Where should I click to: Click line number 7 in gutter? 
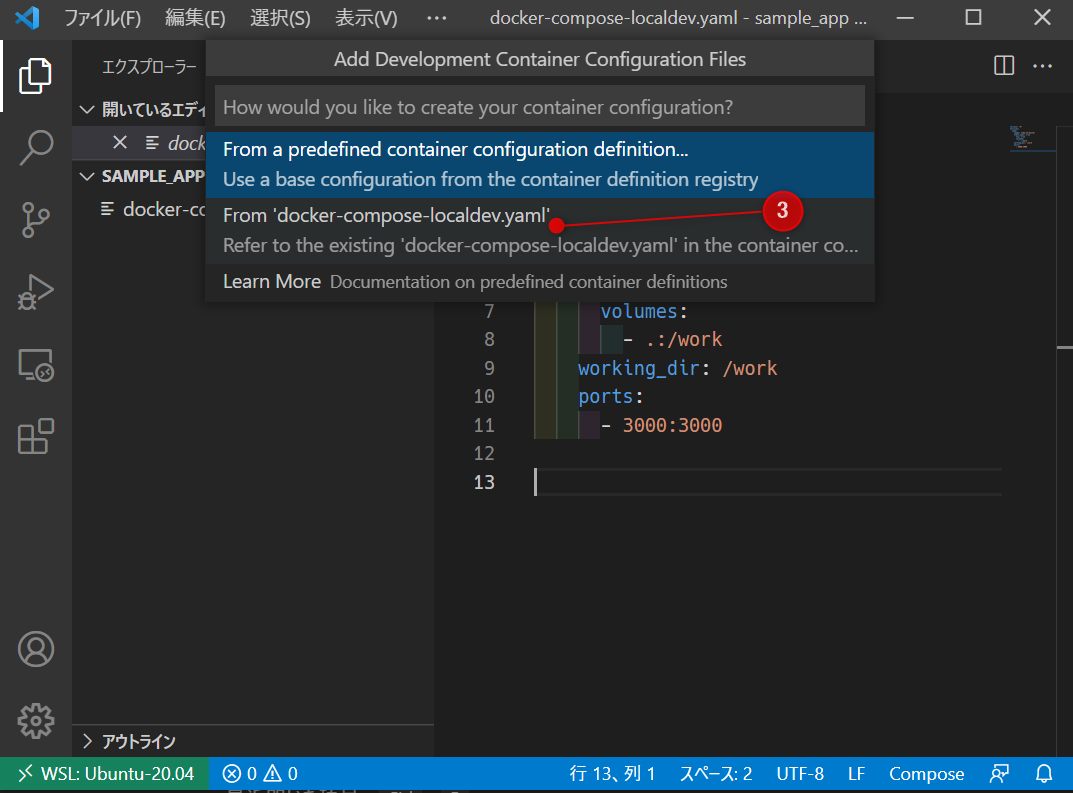(489, 311)
